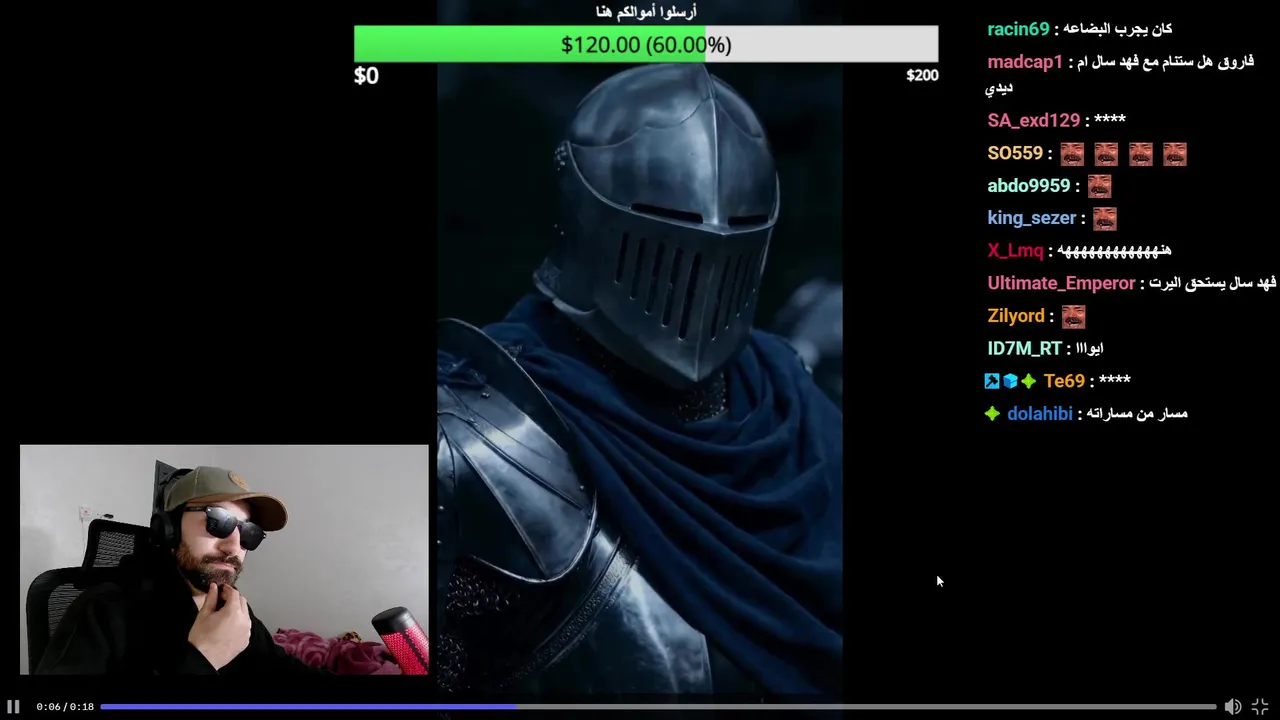
Task: Click first face emote in SO559's message
Action: click(1072, 154)
